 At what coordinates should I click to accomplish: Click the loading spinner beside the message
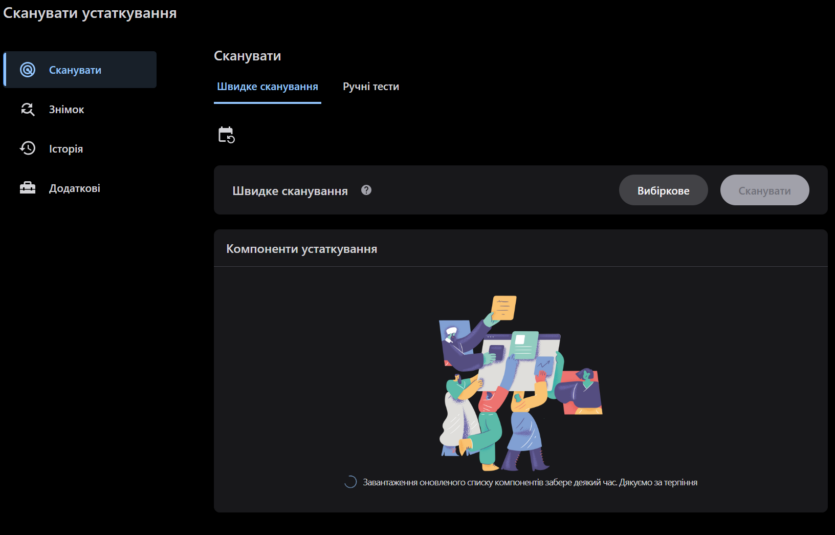[x=350, y=482]
